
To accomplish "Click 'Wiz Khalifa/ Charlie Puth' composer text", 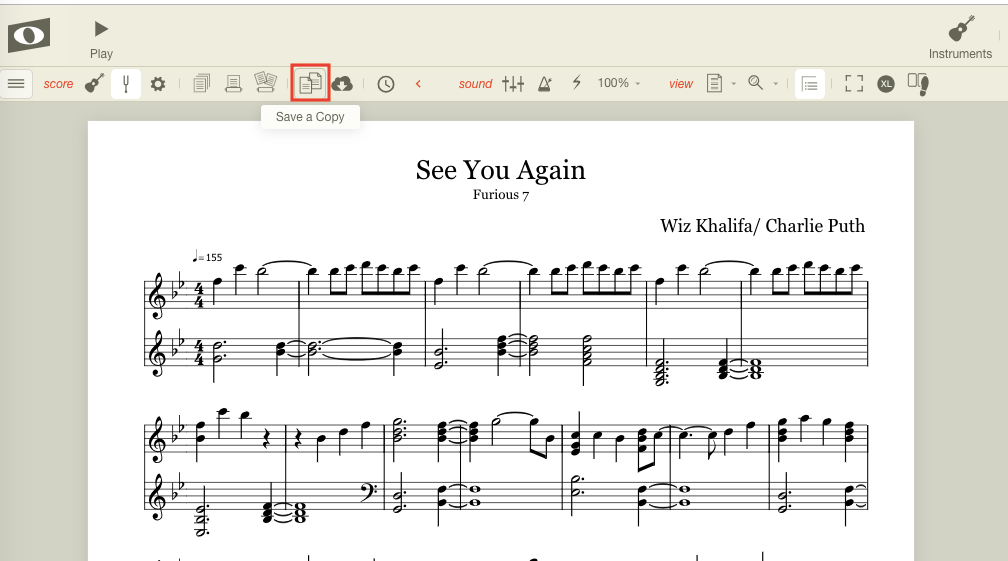I will [762, 226].
